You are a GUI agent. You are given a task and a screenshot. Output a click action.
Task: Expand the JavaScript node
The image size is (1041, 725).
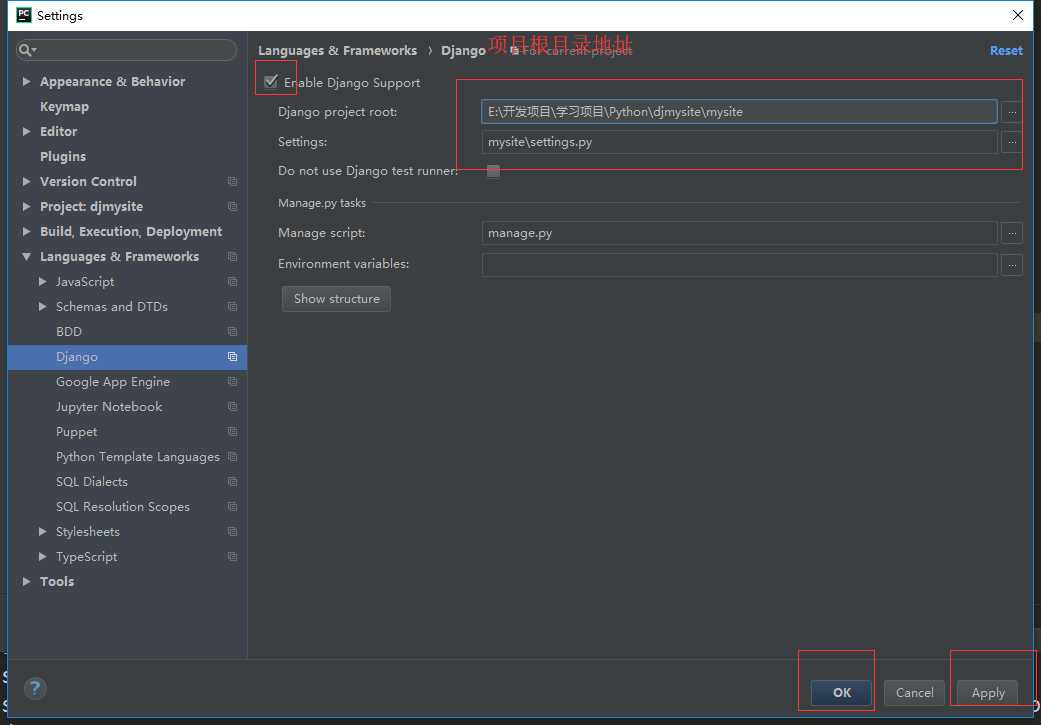pos(42,282)
